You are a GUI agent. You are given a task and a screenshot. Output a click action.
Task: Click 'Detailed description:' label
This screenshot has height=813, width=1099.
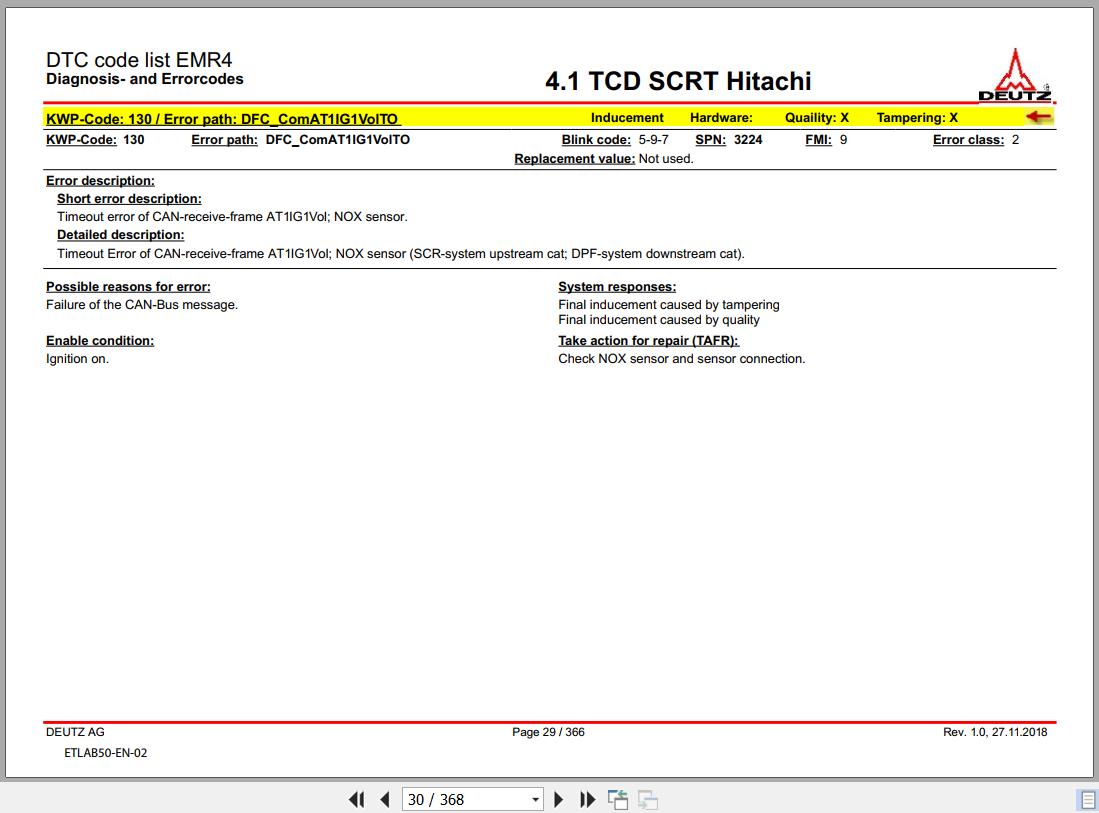coord(121,235)
